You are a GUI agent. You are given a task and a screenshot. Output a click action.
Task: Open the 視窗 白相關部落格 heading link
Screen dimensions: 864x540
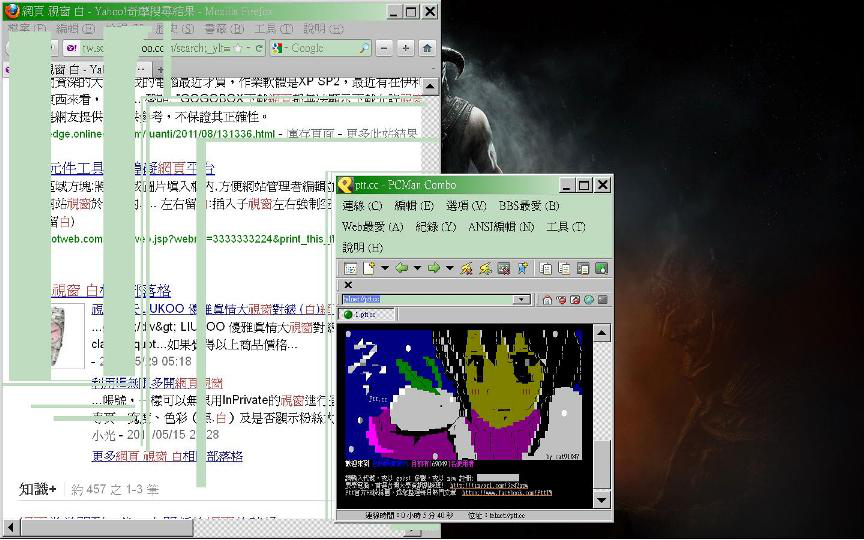[x=111, y=290]
